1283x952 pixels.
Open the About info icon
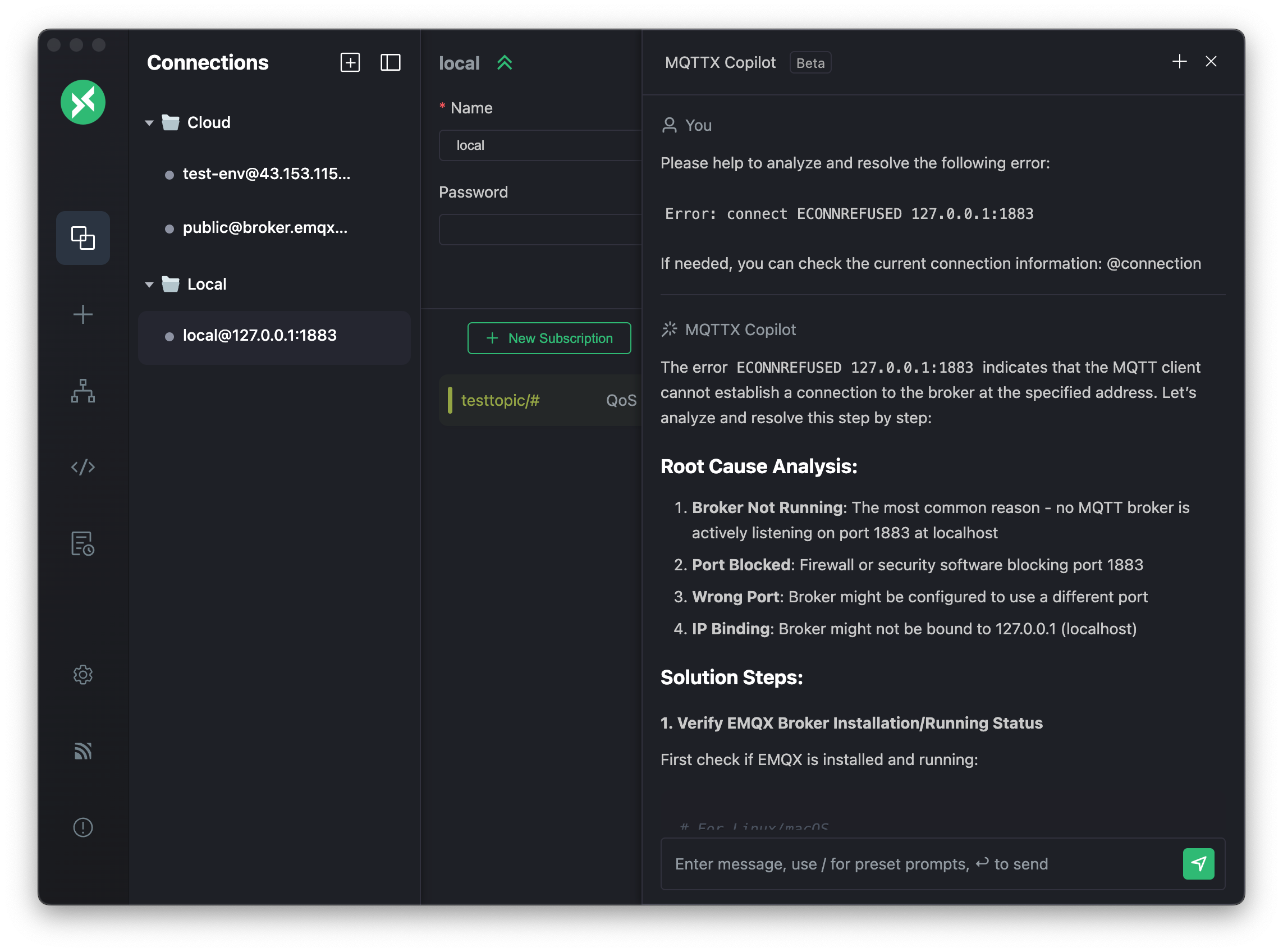[83, 827]
